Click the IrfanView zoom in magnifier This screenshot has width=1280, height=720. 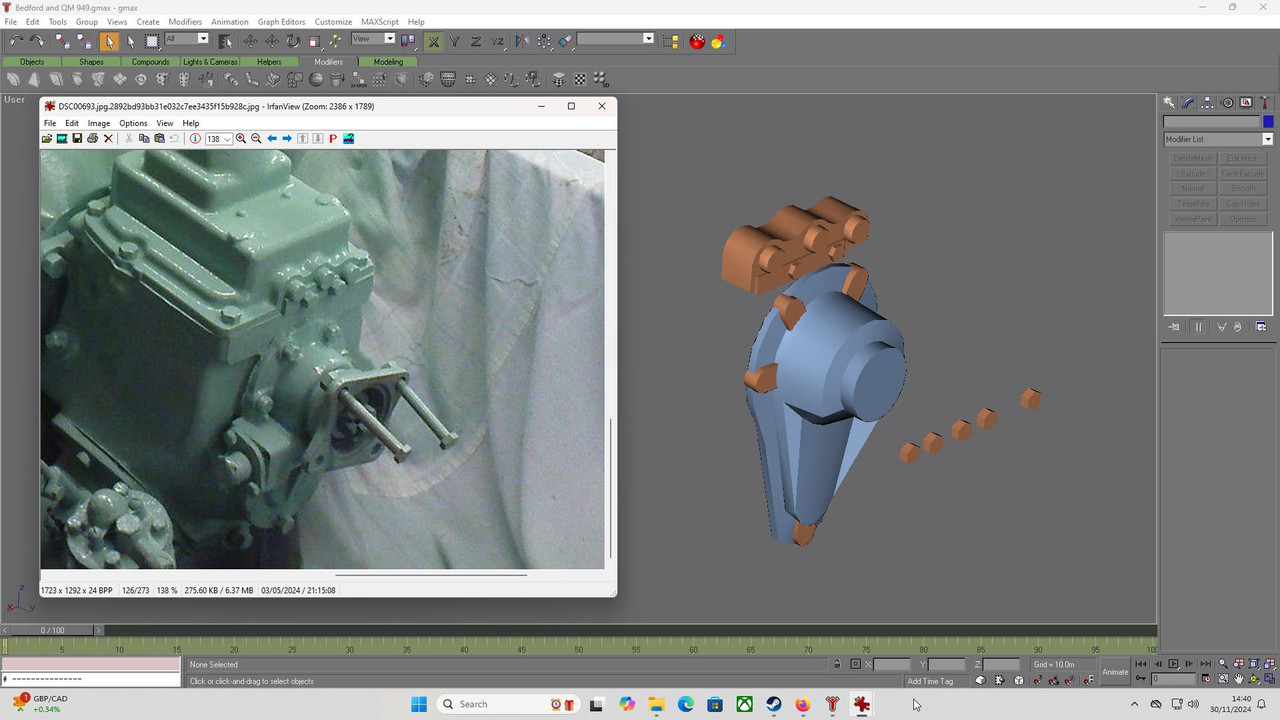click(241, 139)
